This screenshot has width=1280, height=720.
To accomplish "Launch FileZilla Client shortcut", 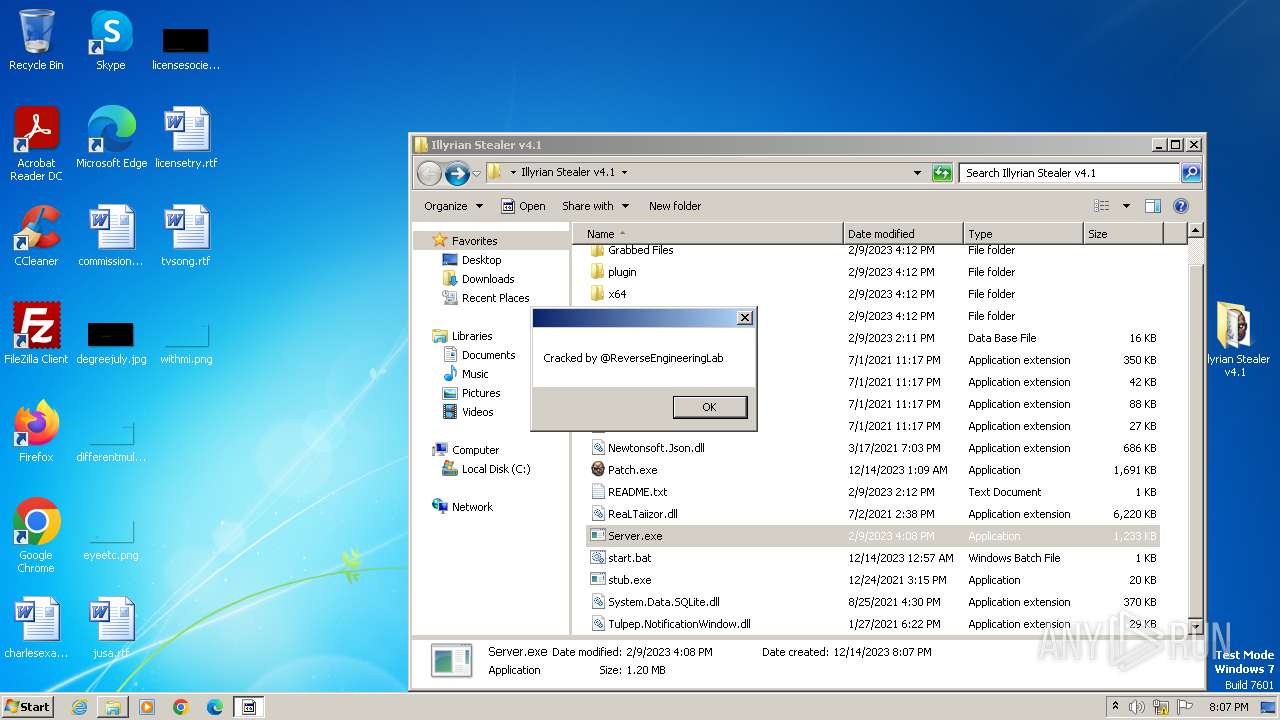I will click(x=36, y=334).
